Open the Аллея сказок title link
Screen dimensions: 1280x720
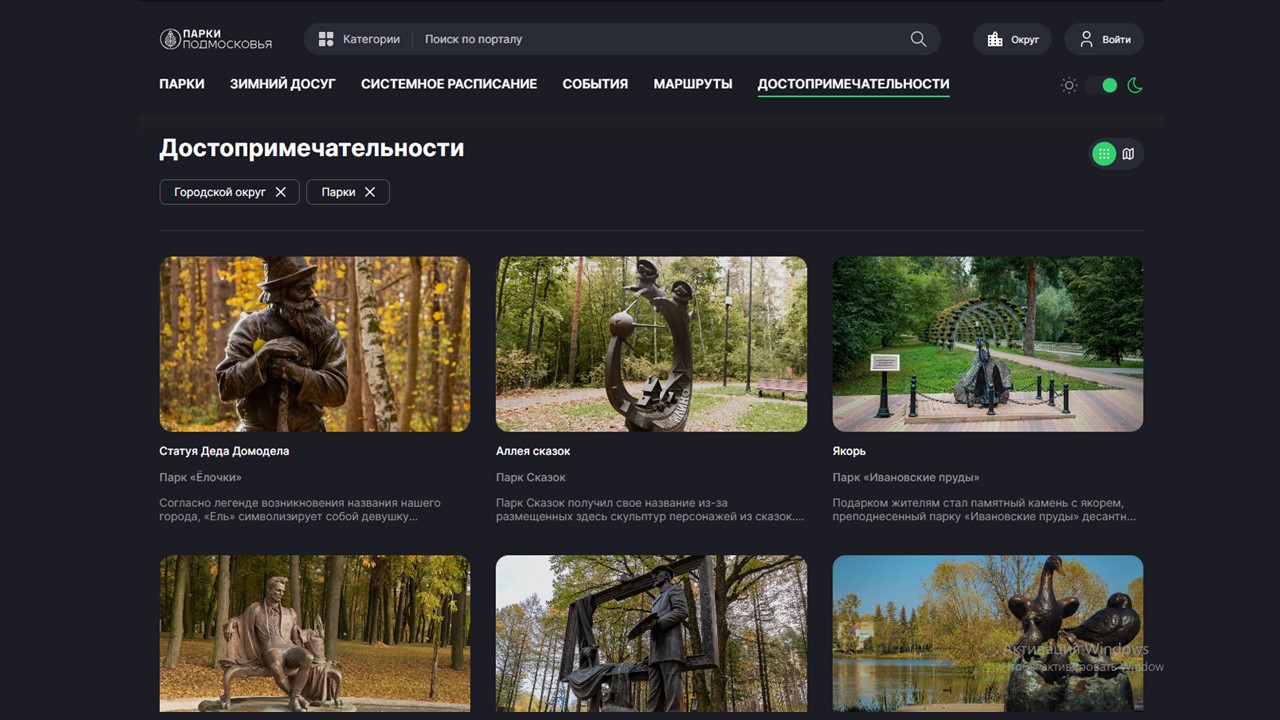tap(533, 451)
